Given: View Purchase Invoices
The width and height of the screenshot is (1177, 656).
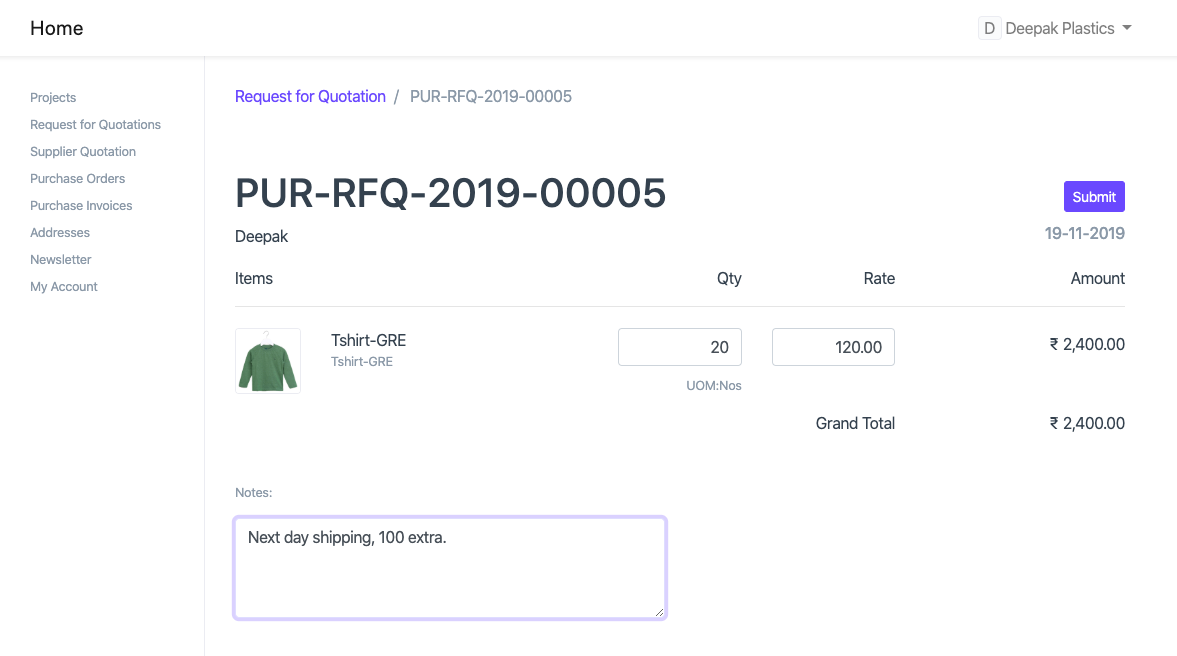Looking at the screenshot, I should [x=81, y=205].
